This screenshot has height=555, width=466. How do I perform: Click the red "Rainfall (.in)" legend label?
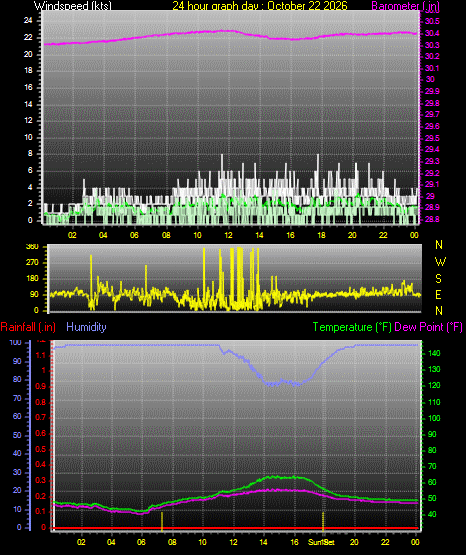tap(28, 327)
